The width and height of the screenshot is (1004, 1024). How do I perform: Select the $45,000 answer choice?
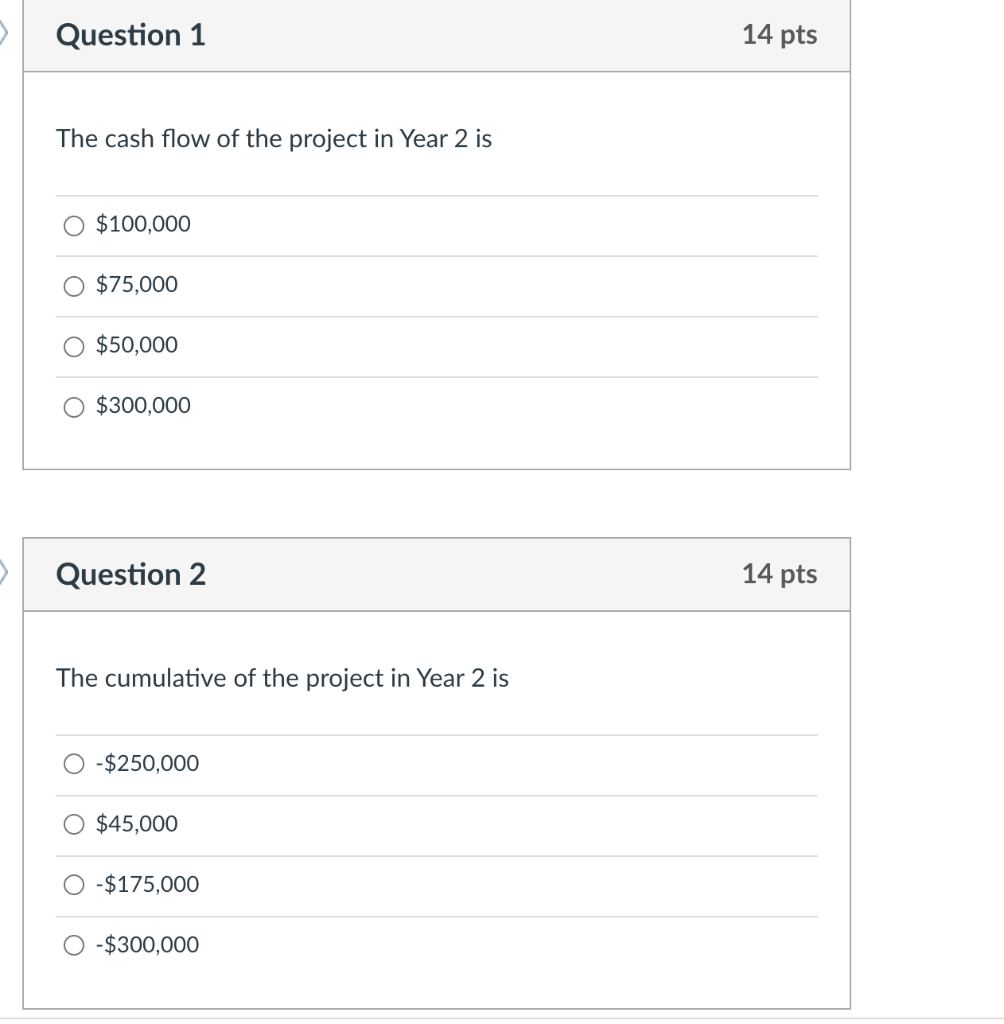pos(72,824)
